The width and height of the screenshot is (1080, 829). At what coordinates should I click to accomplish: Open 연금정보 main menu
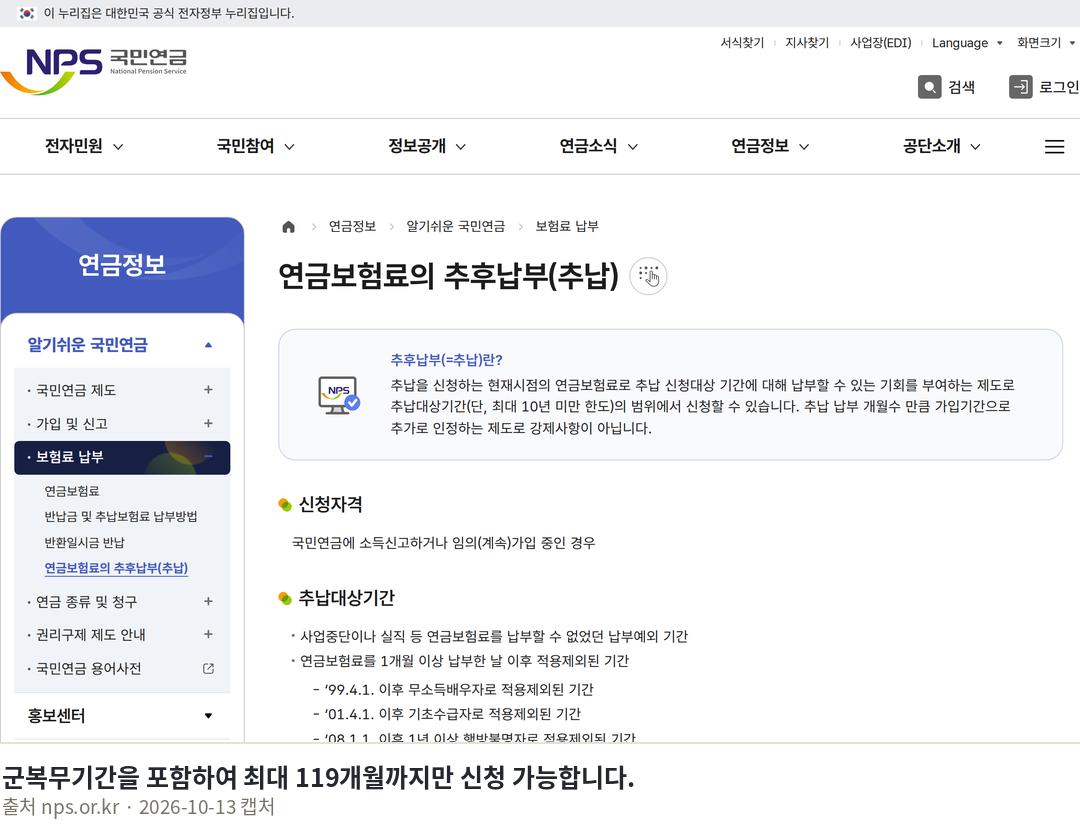[770, 146]
